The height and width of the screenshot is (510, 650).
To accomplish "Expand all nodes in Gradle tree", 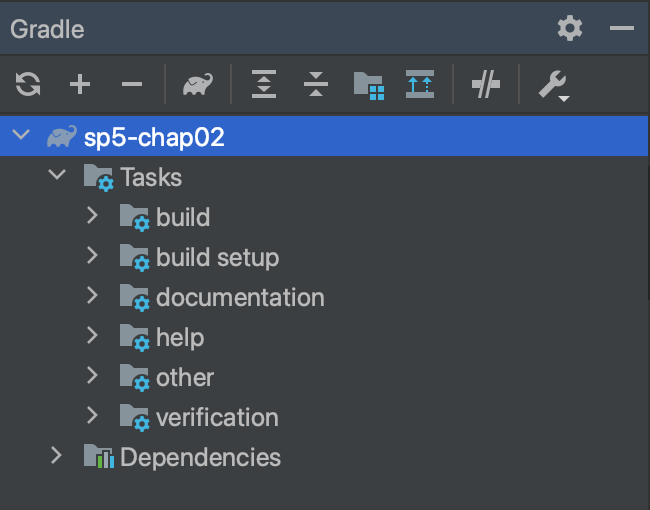I will coord(264,84).
